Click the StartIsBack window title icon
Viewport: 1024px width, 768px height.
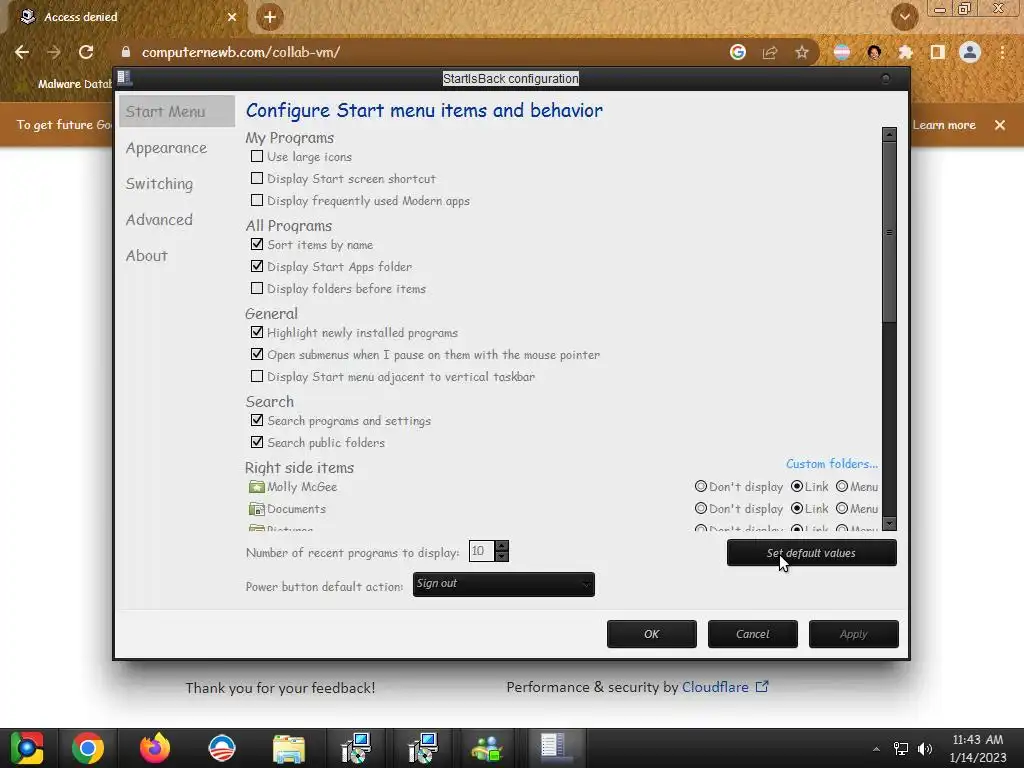pos(125,78)
